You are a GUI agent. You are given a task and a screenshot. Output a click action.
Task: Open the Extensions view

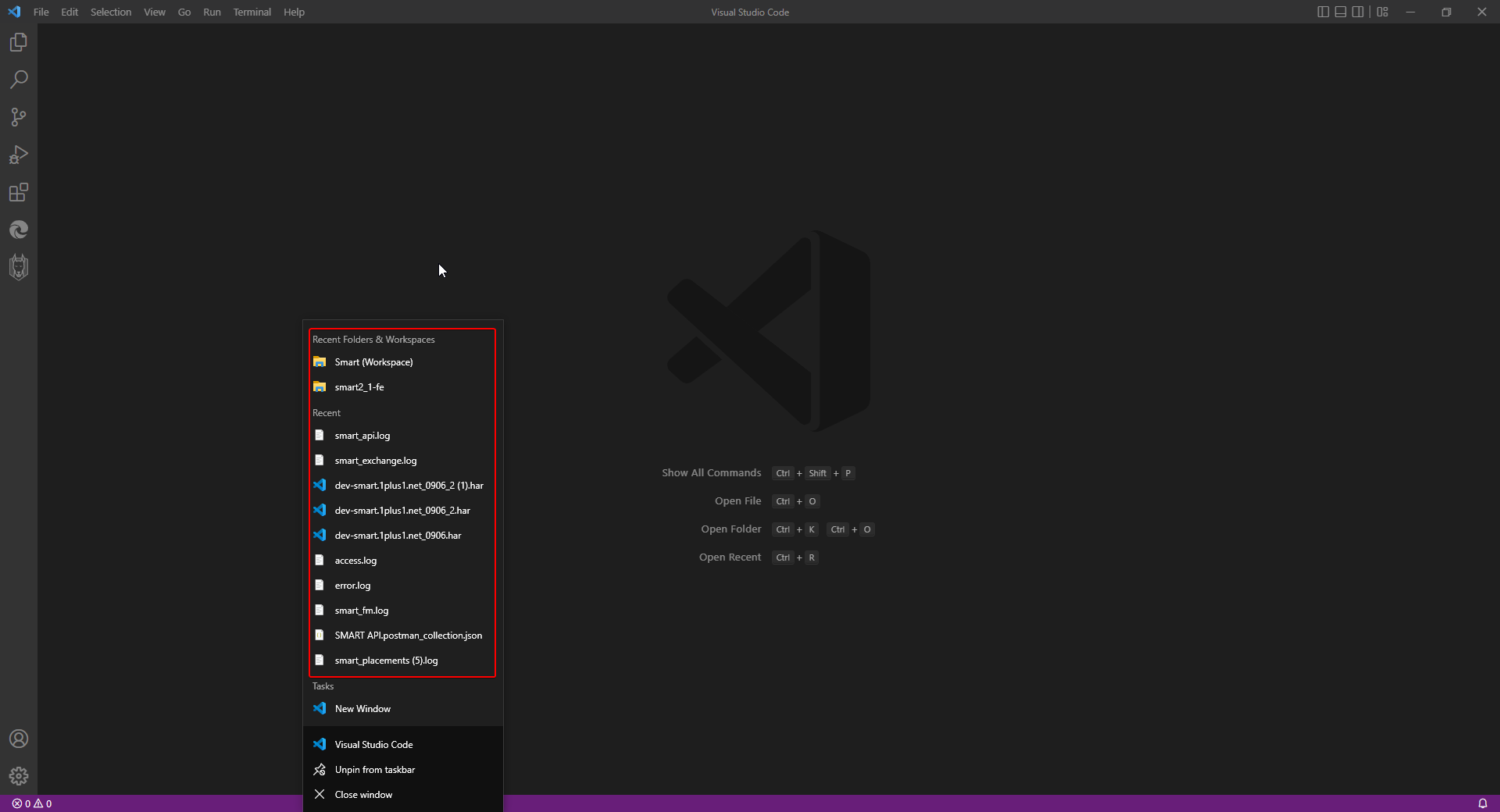point(19,192)
